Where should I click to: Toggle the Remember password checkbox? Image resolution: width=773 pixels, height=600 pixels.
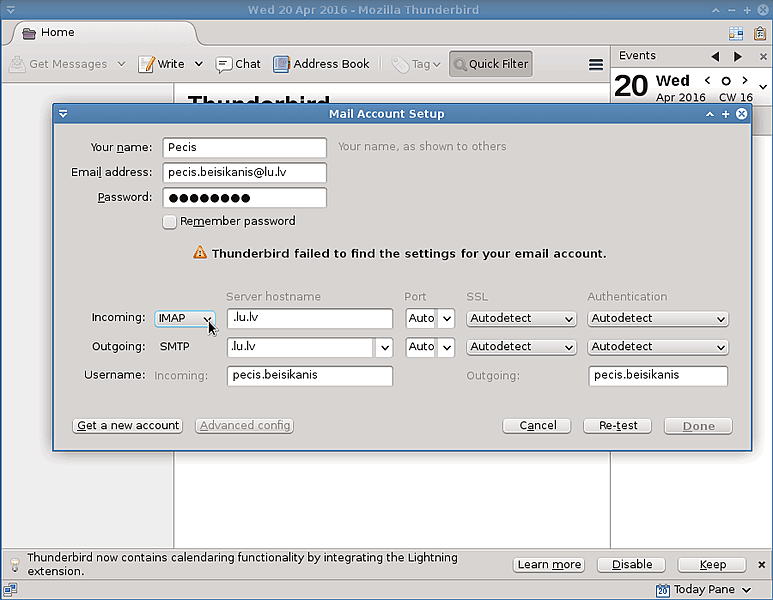click(x=169, y=222)
